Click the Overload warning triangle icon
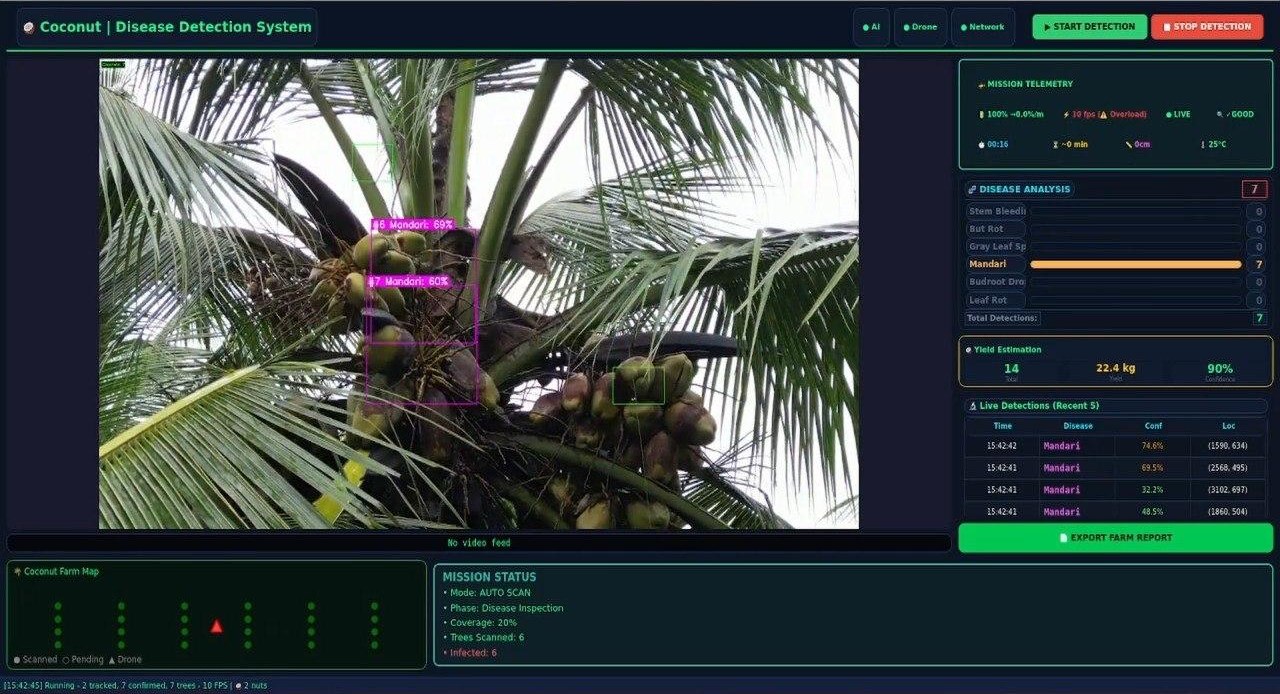This screenshot has width=1280, height=694. point(1103,114)
